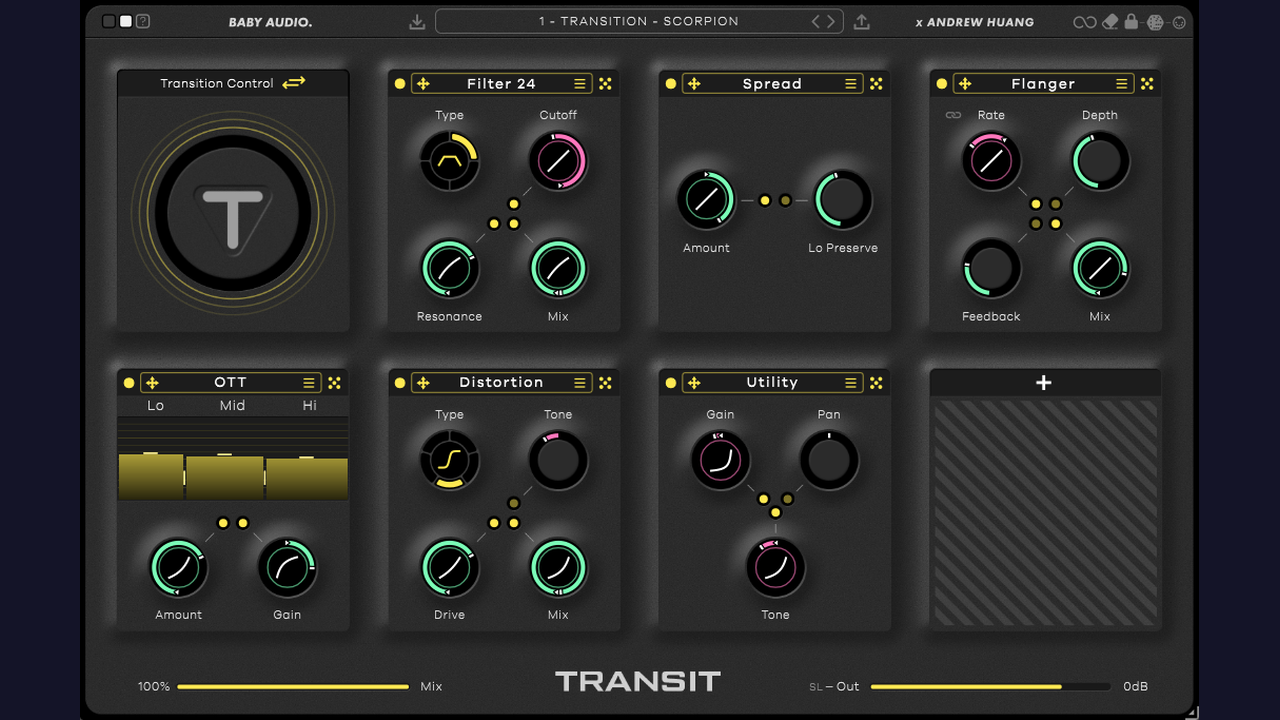This screenshot has width=1280, height=720.
Task: Click the Distortion randomize dice icon
Action: click(605, 383)
